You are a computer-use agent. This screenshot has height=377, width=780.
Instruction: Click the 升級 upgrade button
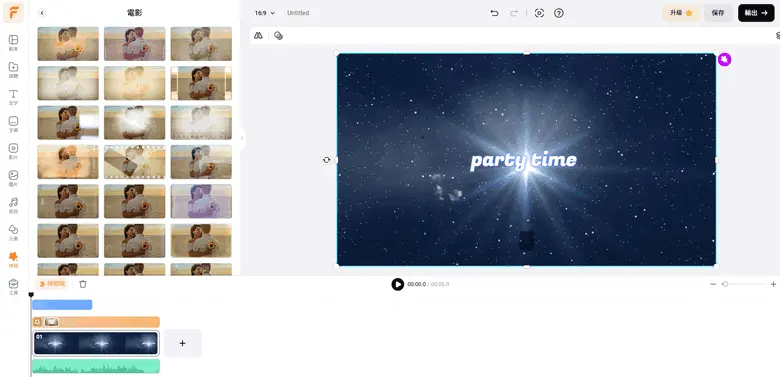tap(682, 13)
